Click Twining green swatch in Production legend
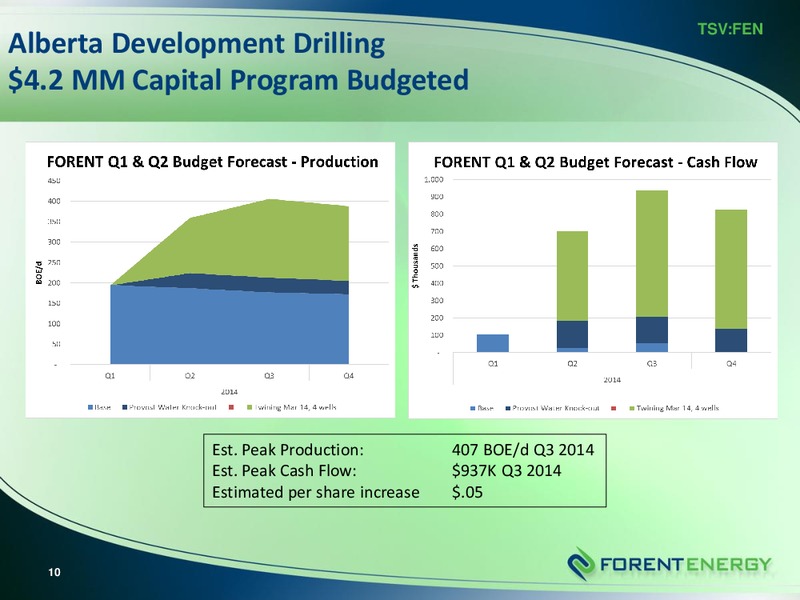800x600 pixels. [249, 407]
